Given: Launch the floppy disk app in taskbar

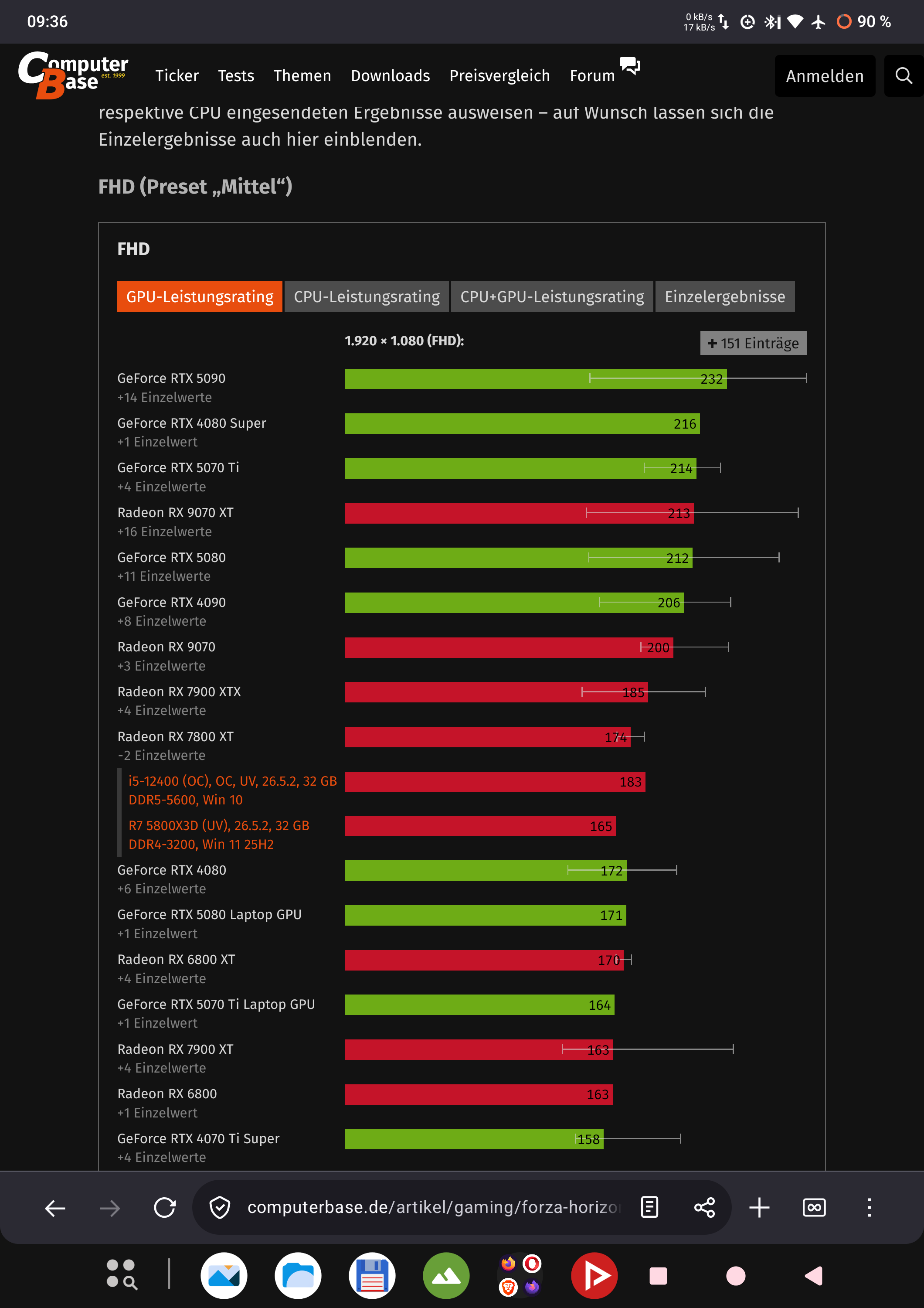Looking at the screenshot, I should point(372,1276).
